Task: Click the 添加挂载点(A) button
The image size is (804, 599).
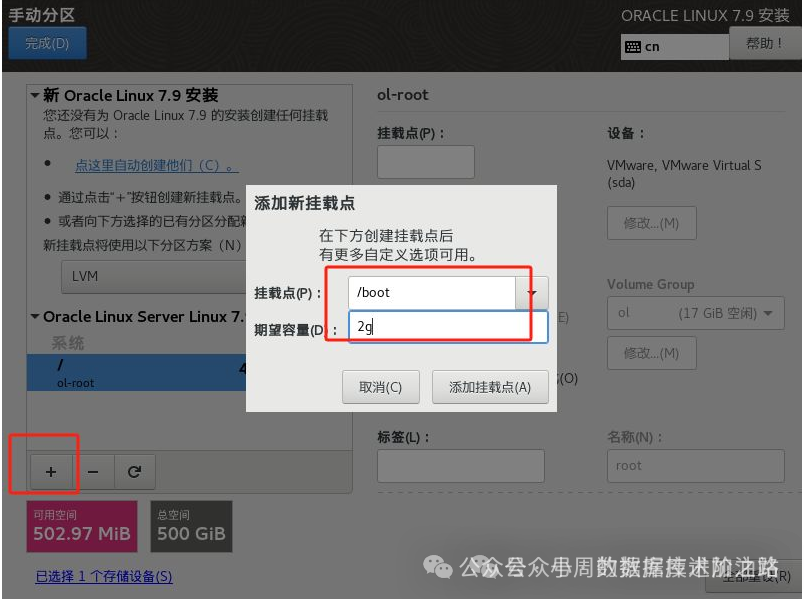Action: 490,387
